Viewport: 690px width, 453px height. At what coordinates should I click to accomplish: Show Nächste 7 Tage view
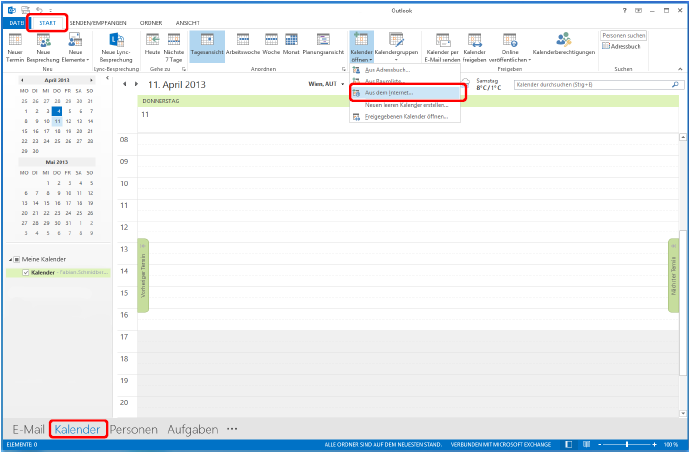coord(174,48)
